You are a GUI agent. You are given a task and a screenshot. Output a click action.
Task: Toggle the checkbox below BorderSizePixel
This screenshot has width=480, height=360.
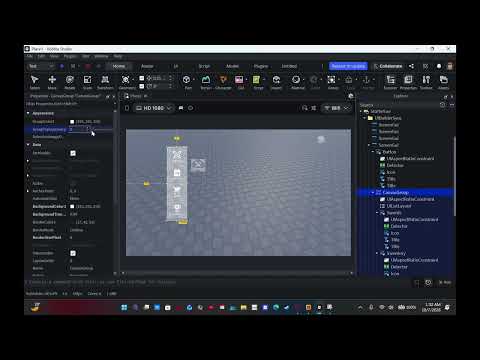point(73,253)
